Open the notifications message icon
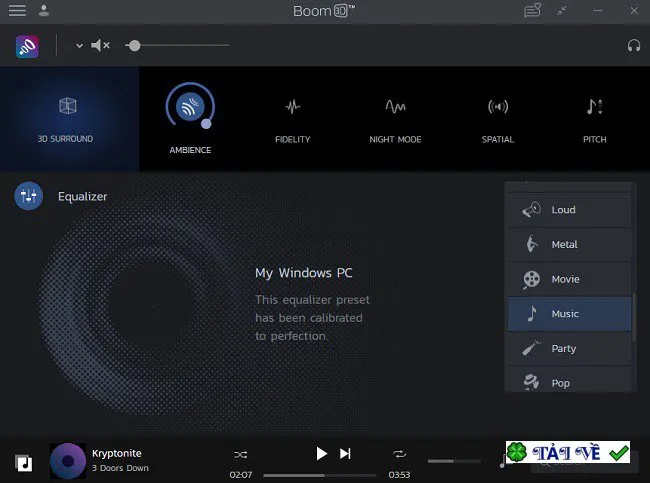This screenshot has width=650, height=483. point(532,10)
